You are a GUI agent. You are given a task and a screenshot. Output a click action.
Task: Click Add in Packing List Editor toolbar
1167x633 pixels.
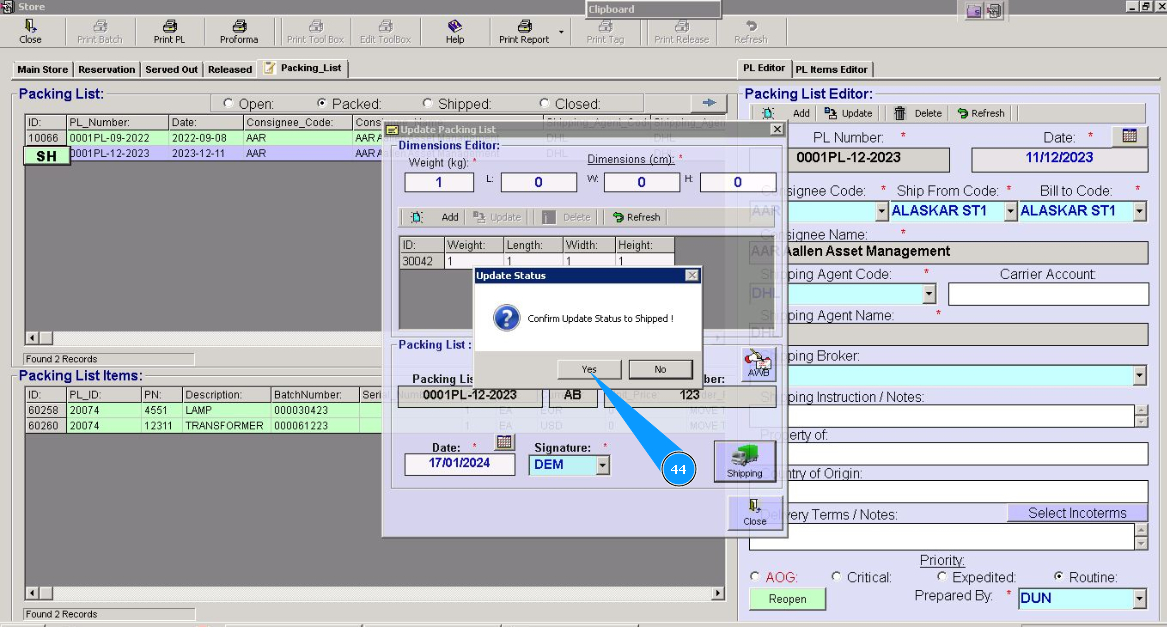[x=801, y=113]
